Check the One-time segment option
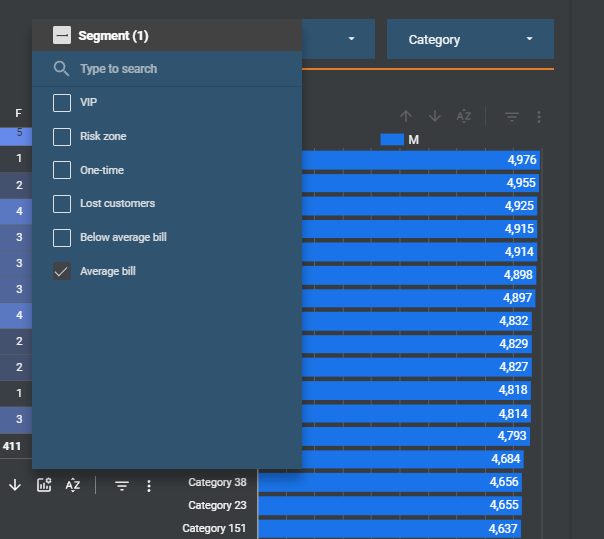 [62, 170]
